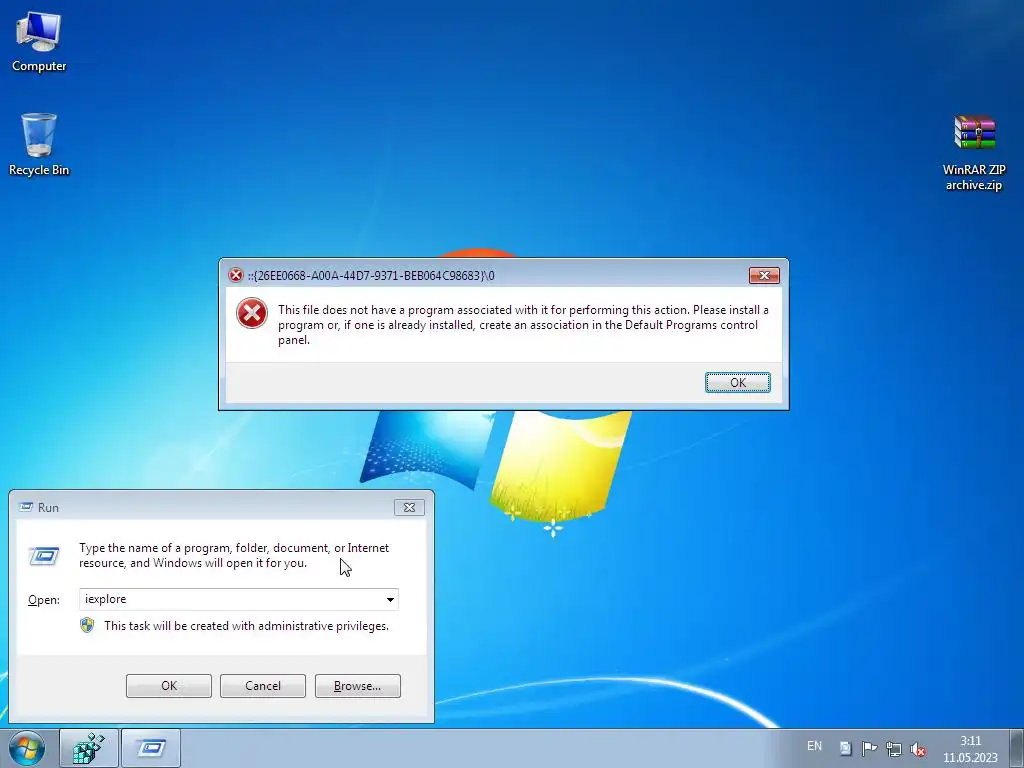Image resolution: width=1024 pixels, height=768 pixels.
Task: Click OK in the Run dialog
Action: 168,686
